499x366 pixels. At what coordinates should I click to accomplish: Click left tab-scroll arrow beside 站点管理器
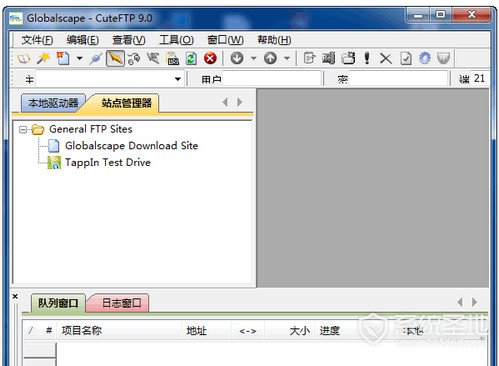point(225,102)
